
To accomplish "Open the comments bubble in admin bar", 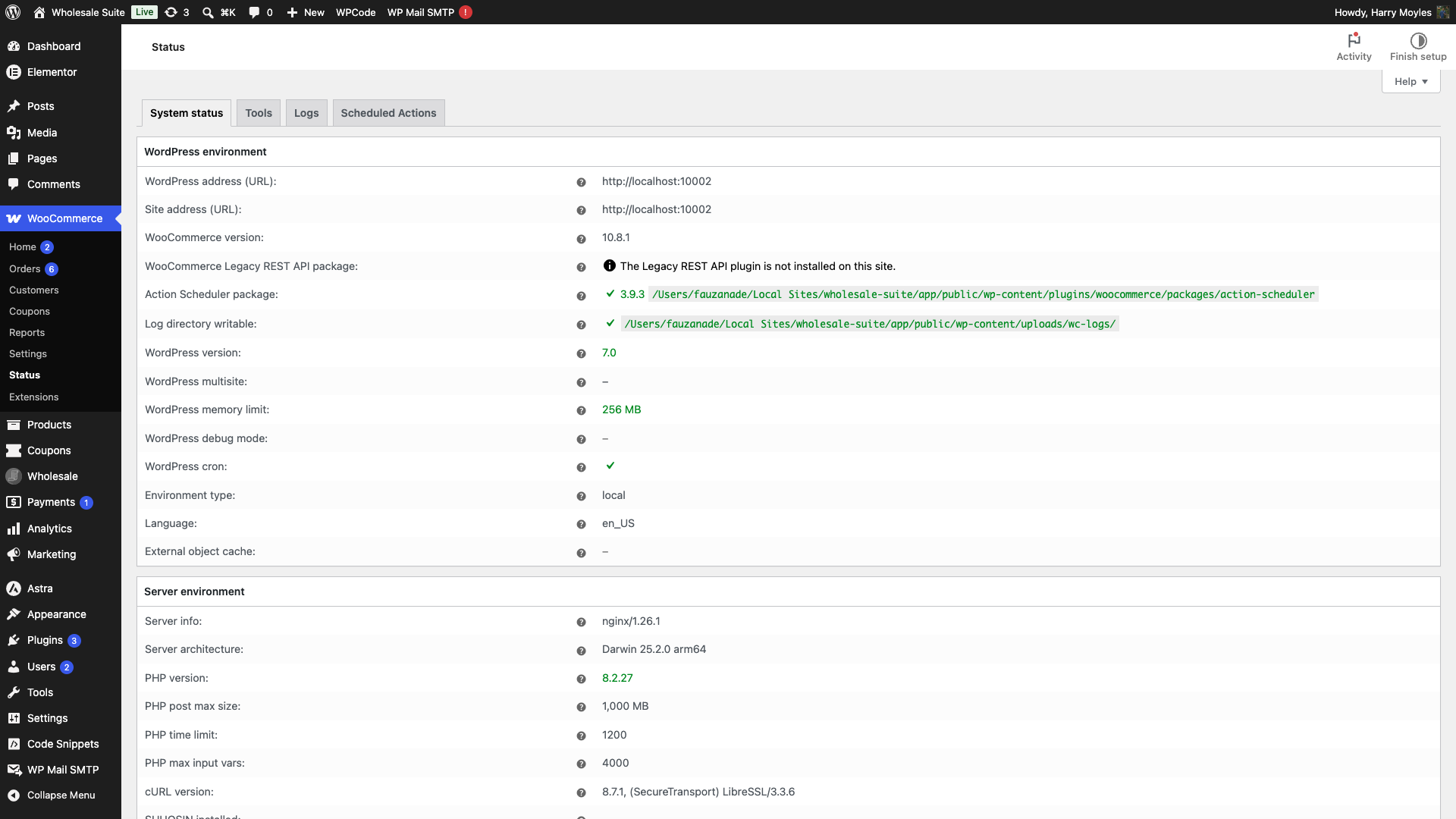I will (260, 12).
